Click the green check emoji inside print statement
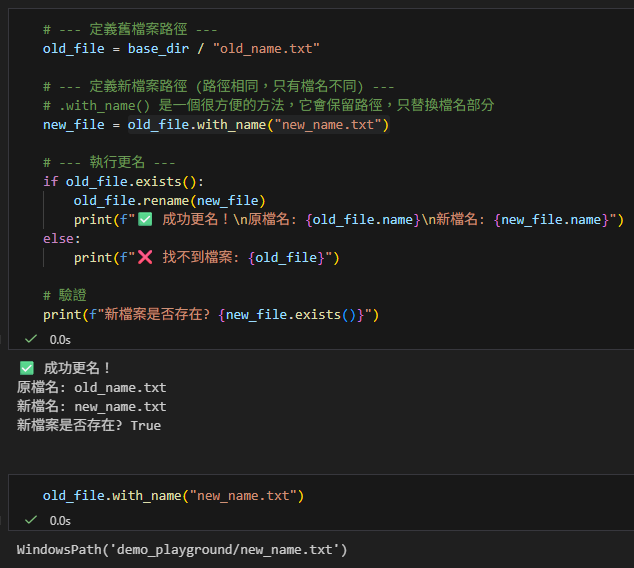634x568 pixels. coord(145,220)
